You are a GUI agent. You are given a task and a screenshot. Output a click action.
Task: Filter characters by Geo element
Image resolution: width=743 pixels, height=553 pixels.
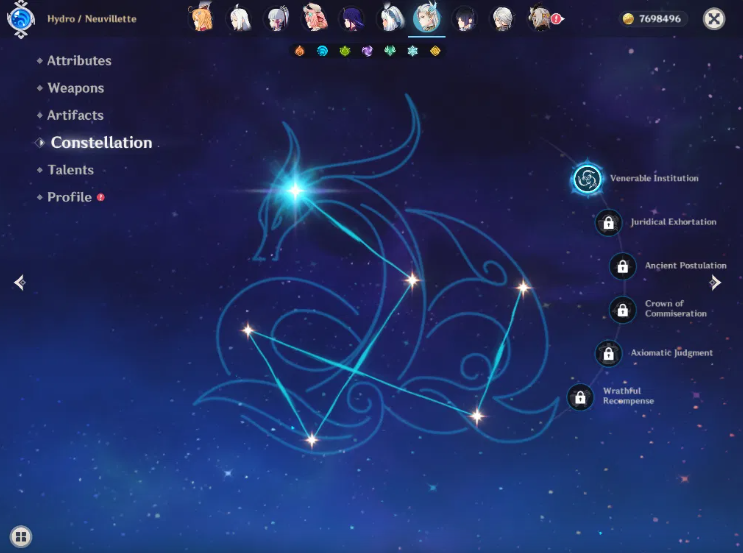pyautogui.click(x=435, y=51)
